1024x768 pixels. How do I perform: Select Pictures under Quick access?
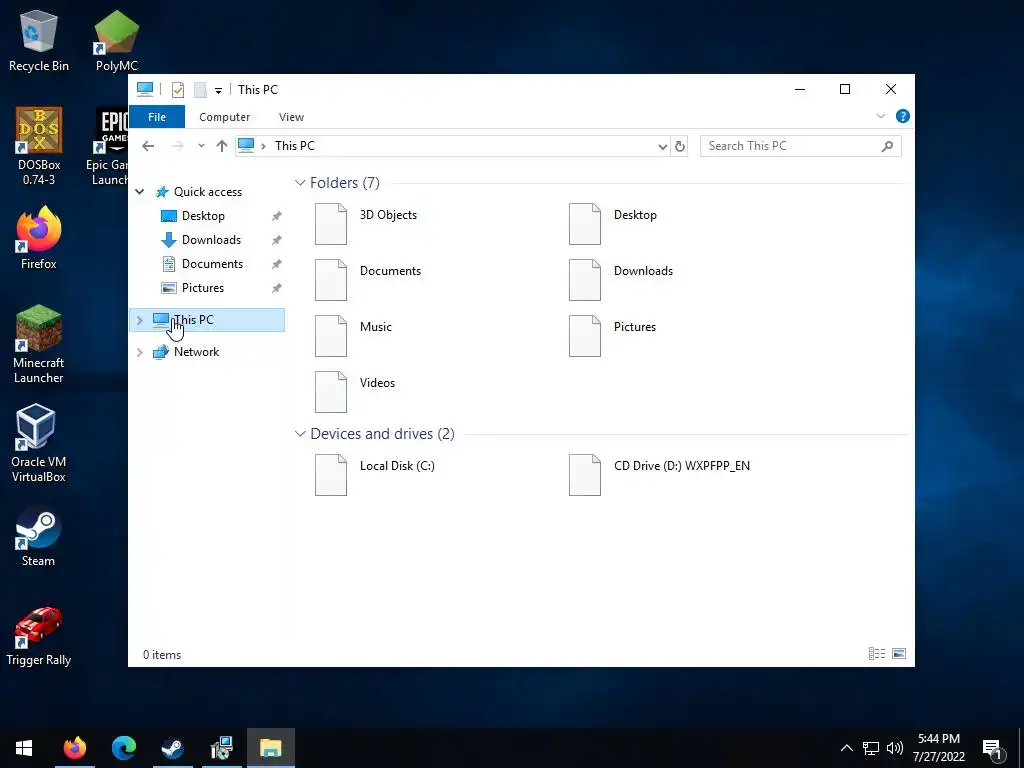pos(202,288)
